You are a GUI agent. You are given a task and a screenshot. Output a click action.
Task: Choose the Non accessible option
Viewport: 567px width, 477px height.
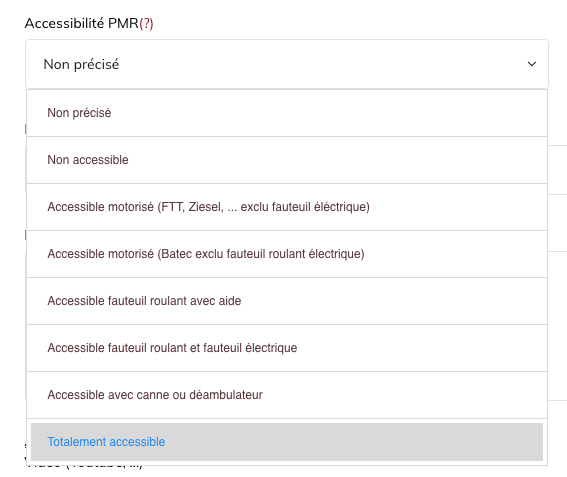287,160
